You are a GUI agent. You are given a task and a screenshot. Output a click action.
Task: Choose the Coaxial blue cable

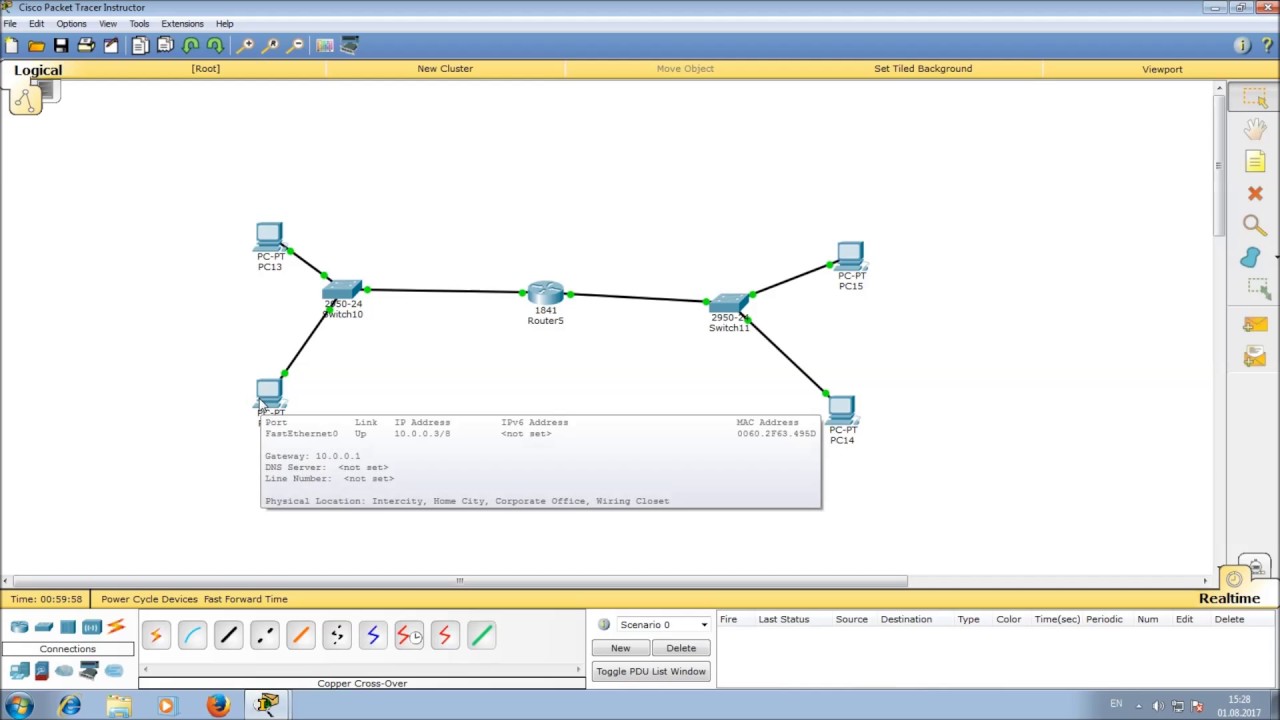372,635
